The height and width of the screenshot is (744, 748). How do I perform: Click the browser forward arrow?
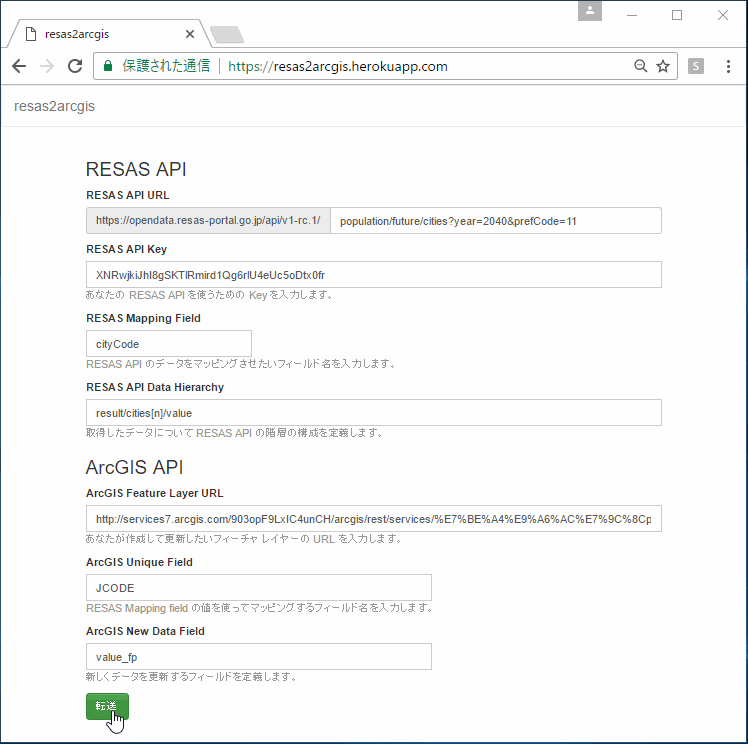(47, 66)
